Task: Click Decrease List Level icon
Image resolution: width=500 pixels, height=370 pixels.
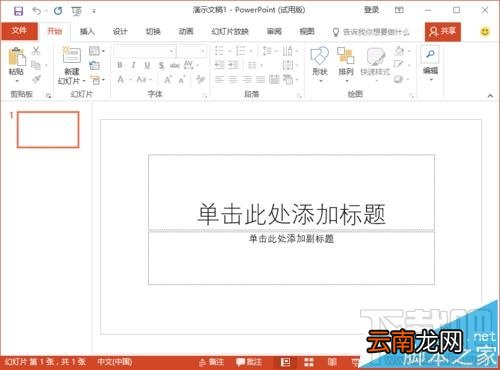Action: (x=219, y=65)
